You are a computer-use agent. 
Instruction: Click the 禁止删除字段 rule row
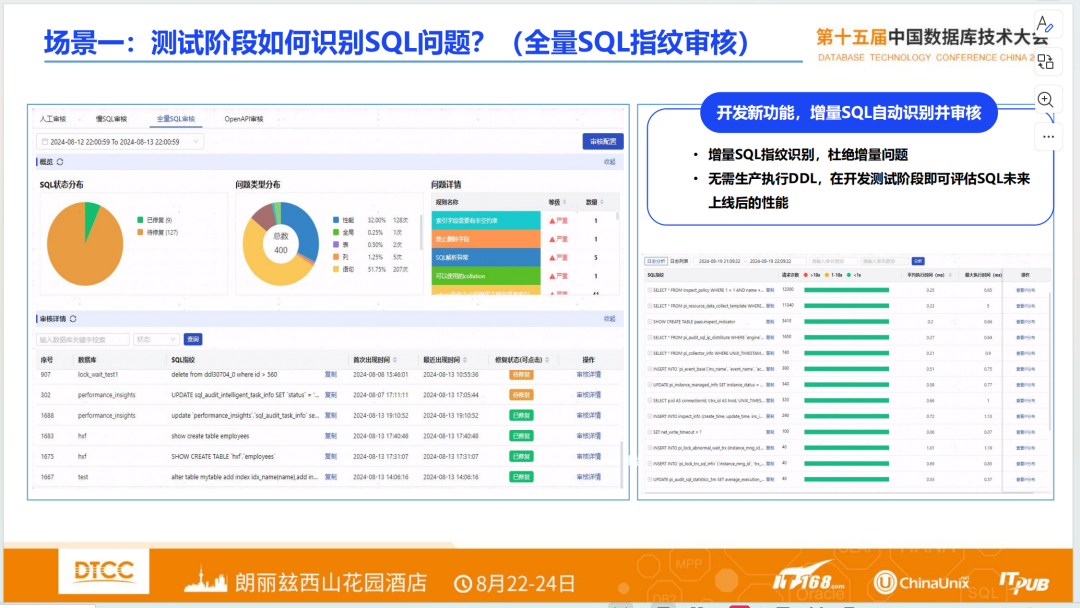(486, 239)
